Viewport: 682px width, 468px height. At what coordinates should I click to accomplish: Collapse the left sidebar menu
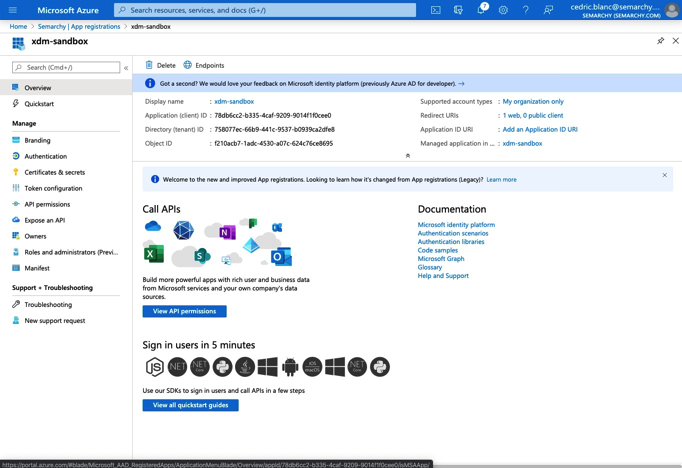[126, 68]
